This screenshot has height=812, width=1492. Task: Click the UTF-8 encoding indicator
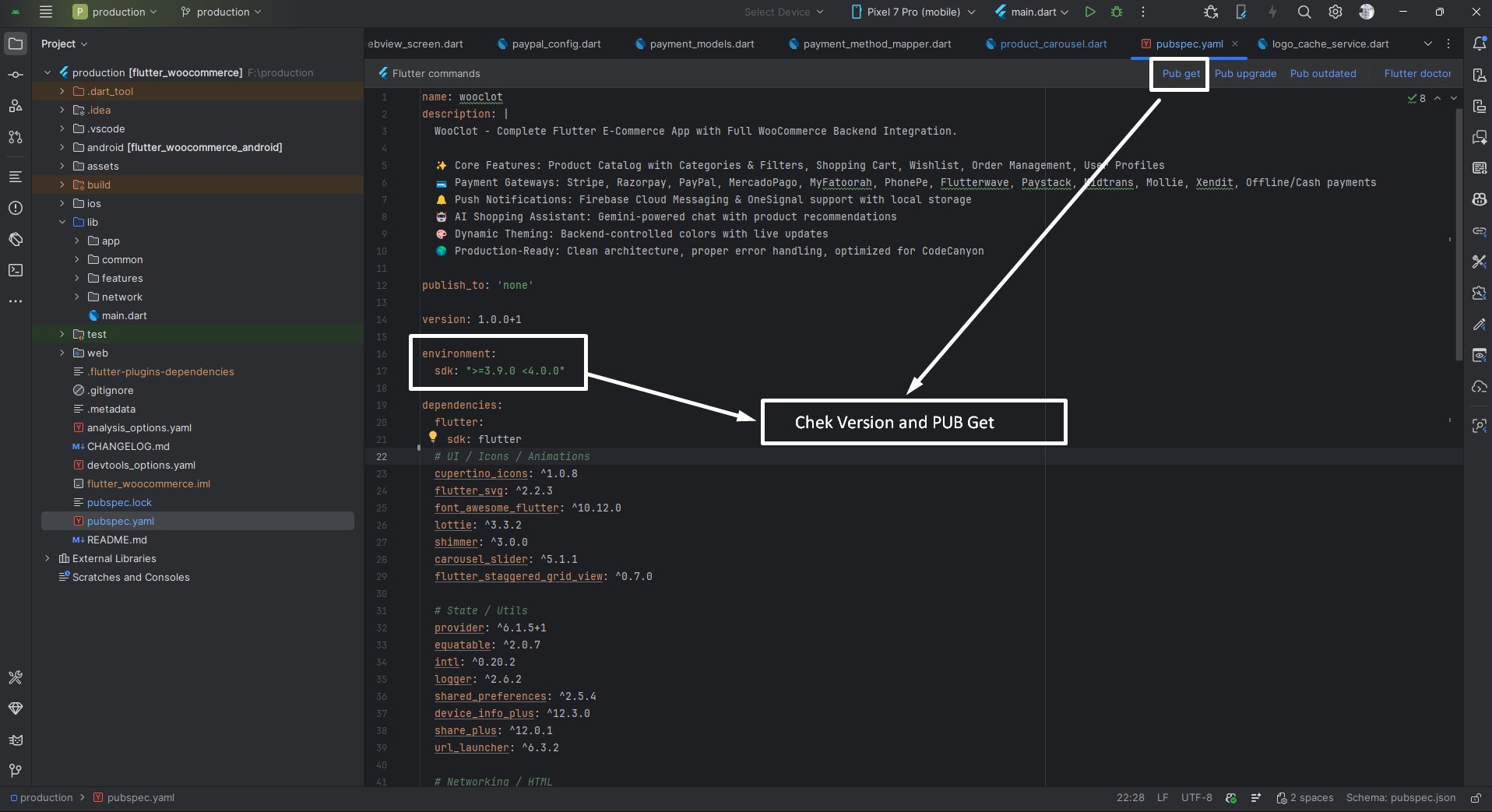(x=1196, y=798)
